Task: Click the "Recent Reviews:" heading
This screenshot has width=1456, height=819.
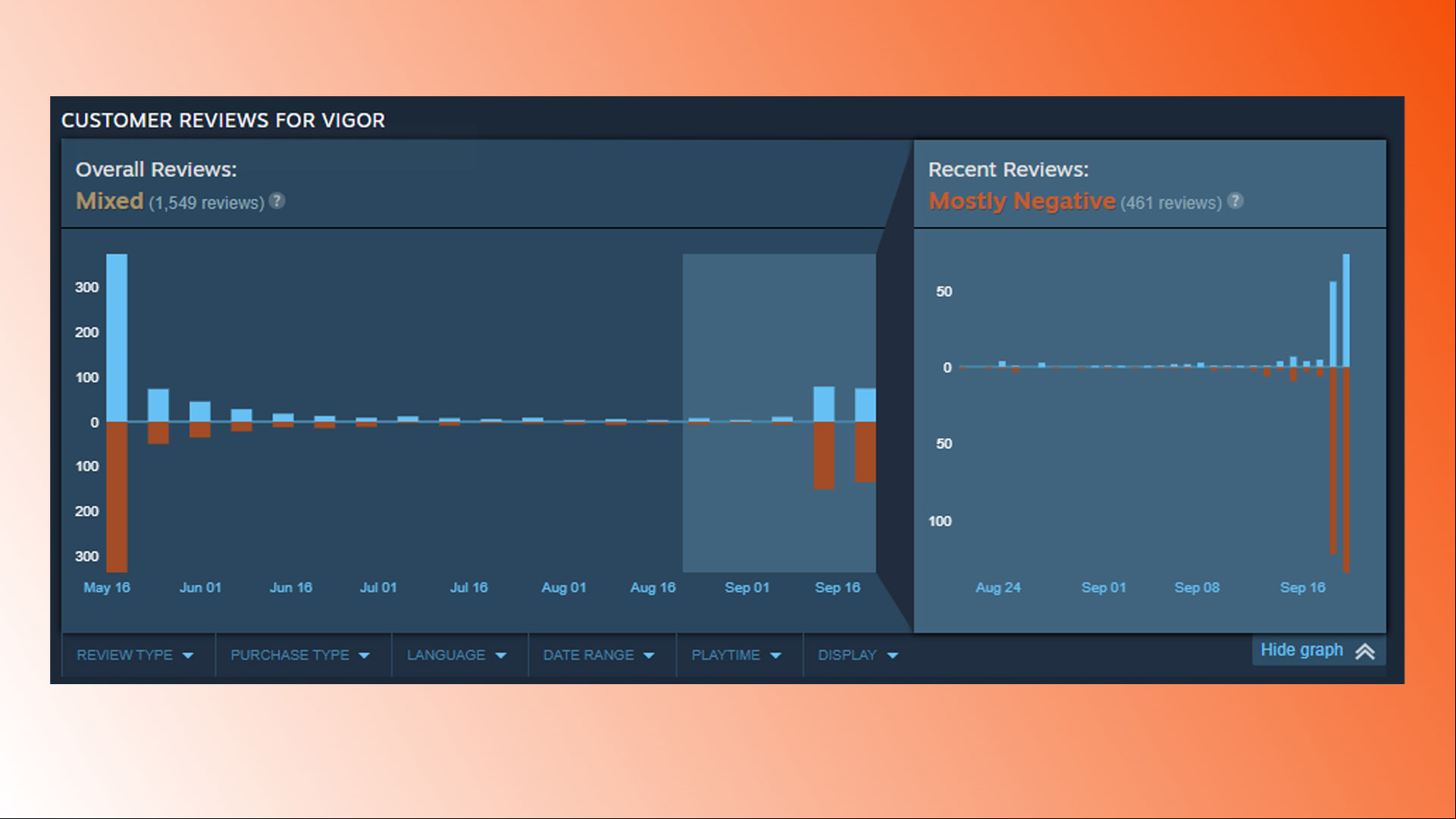Action: pos(1009,170)
